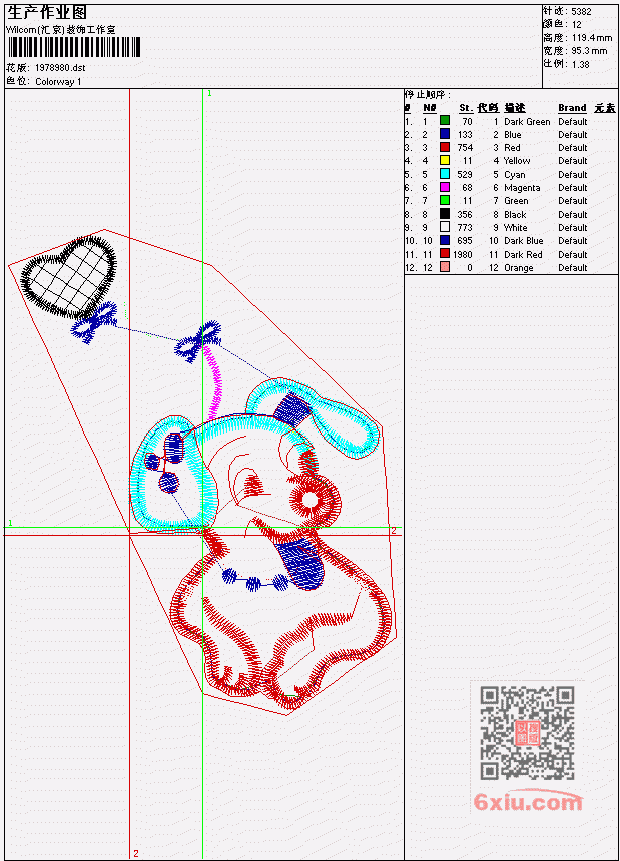Click the '生产作业图' worksheet title
This screenshot has width=620, height=861.
click(47, 12)
